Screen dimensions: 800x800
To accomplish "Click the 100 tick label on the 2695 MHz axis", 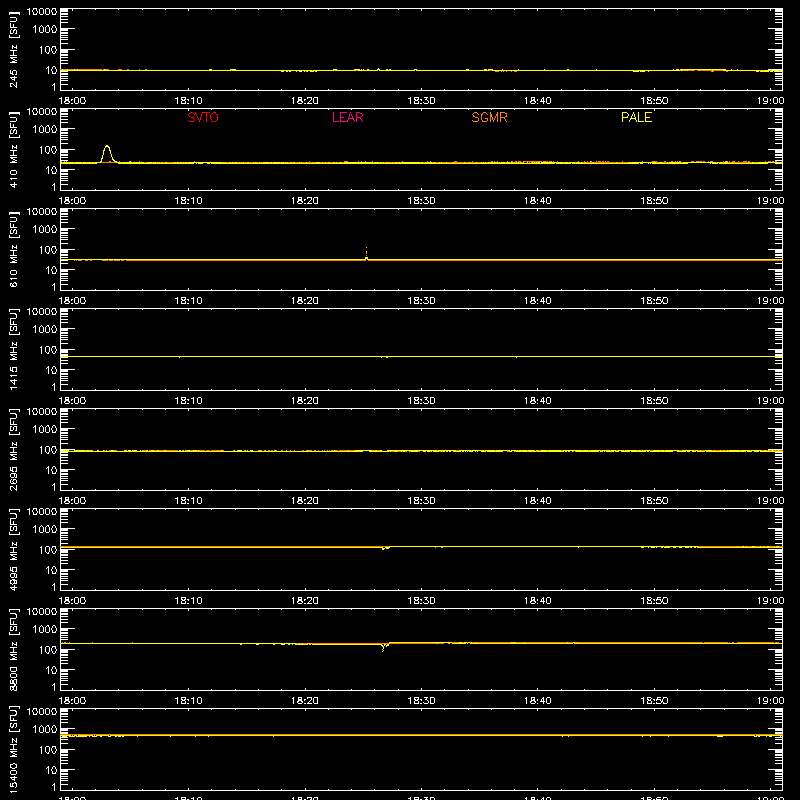I will point(48,450).
